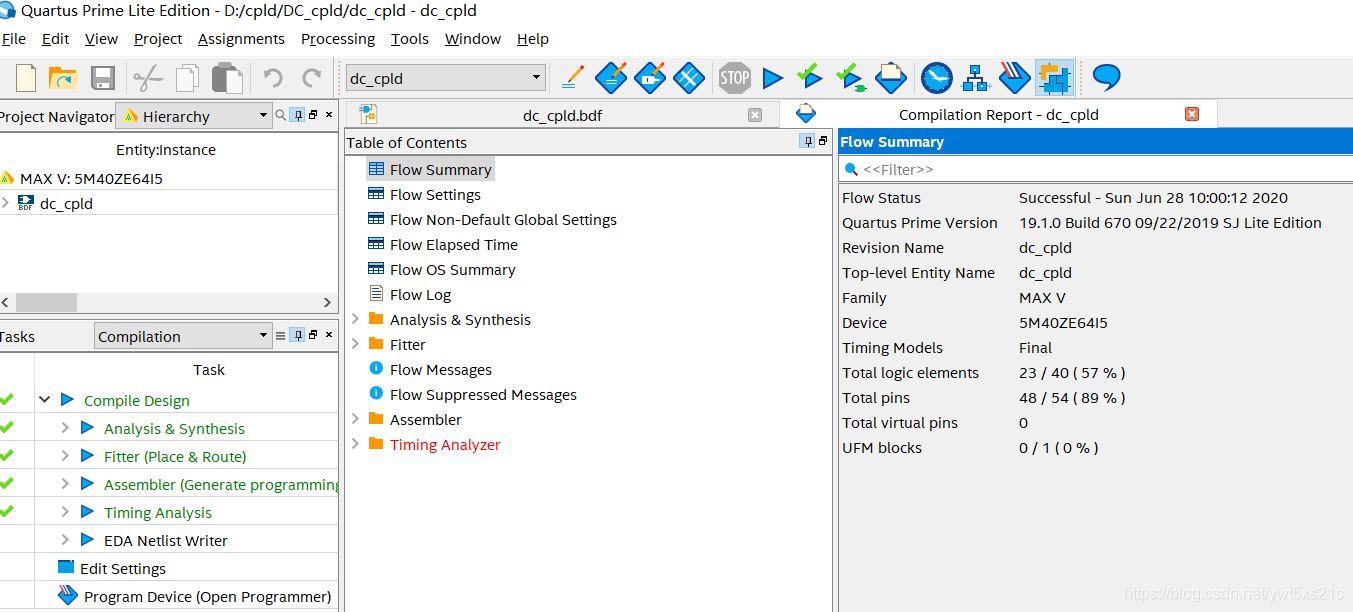Viewport: 1353px width, 612px height.
Task: Select Flow OS Summary entry
Action: 452,269
